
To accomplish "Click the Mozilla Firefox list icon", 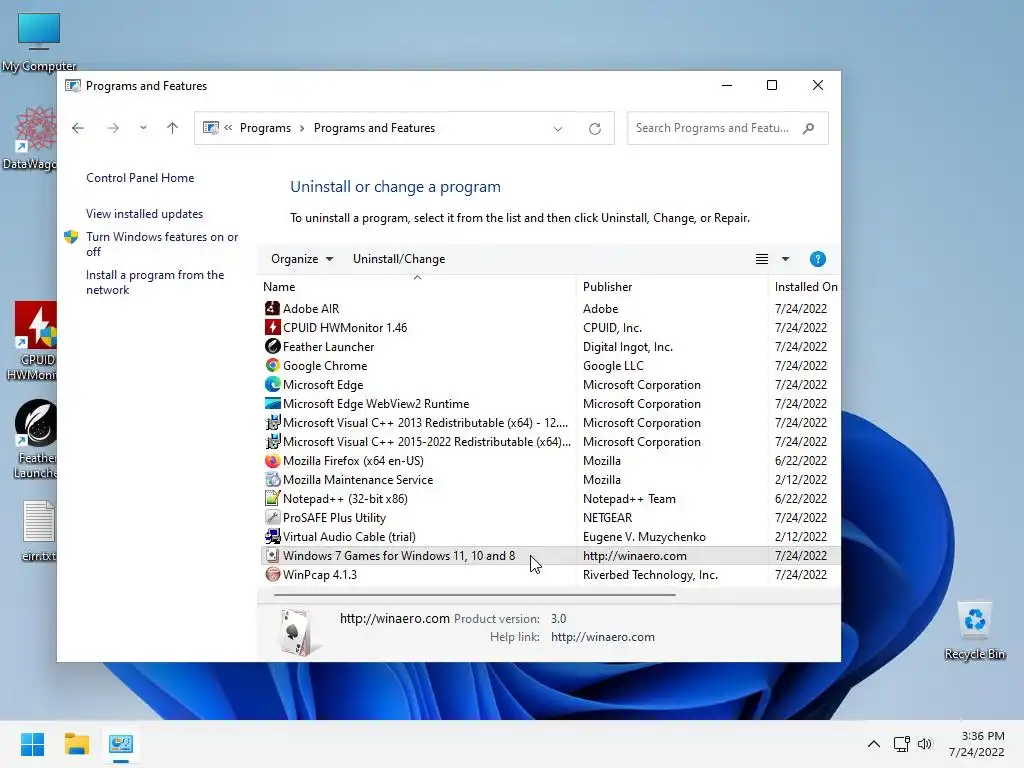I will click(272, 460).
